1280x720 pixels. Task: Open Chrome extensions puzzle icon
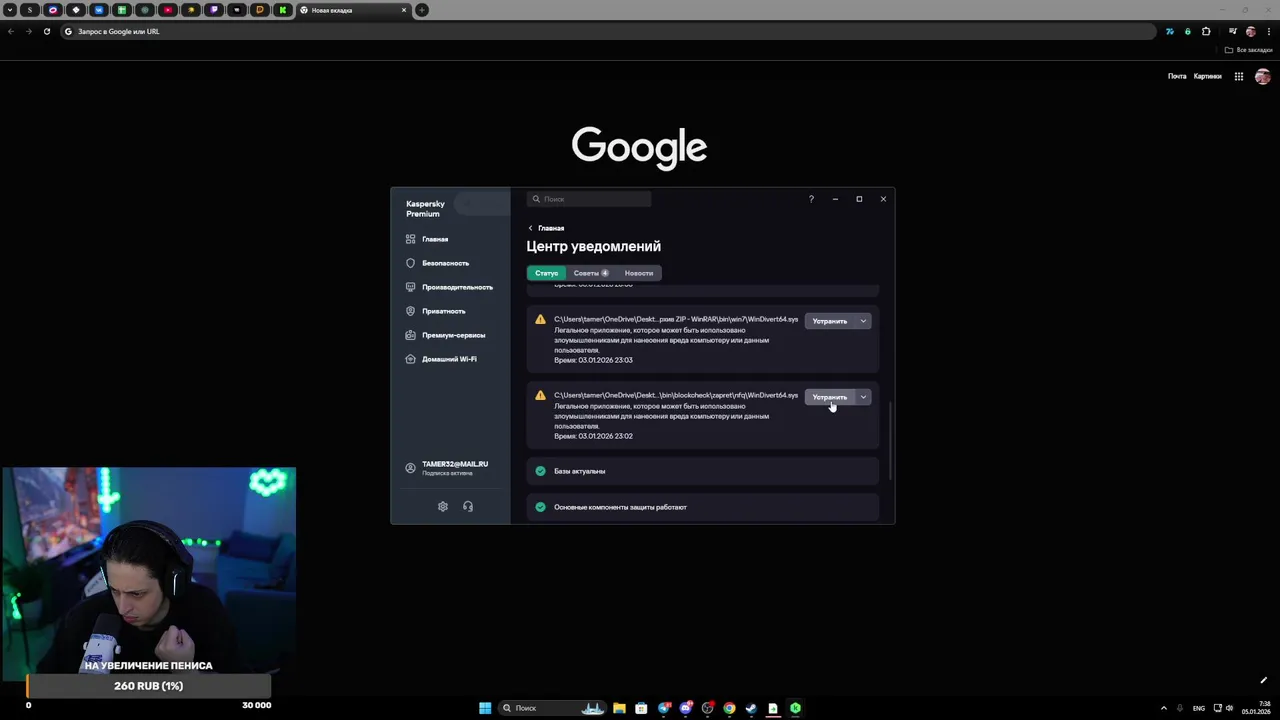[x=1206, y=31]
